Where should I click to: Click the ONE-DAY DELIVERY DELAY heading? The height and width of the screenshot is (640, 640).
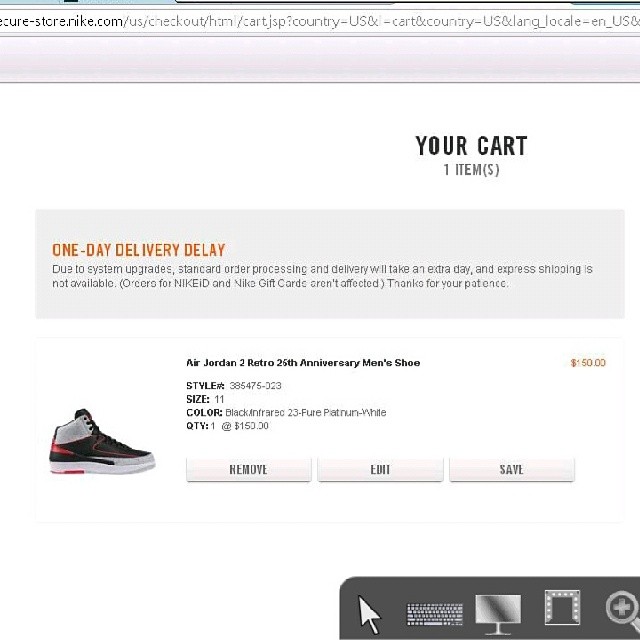tap(139, 250)
